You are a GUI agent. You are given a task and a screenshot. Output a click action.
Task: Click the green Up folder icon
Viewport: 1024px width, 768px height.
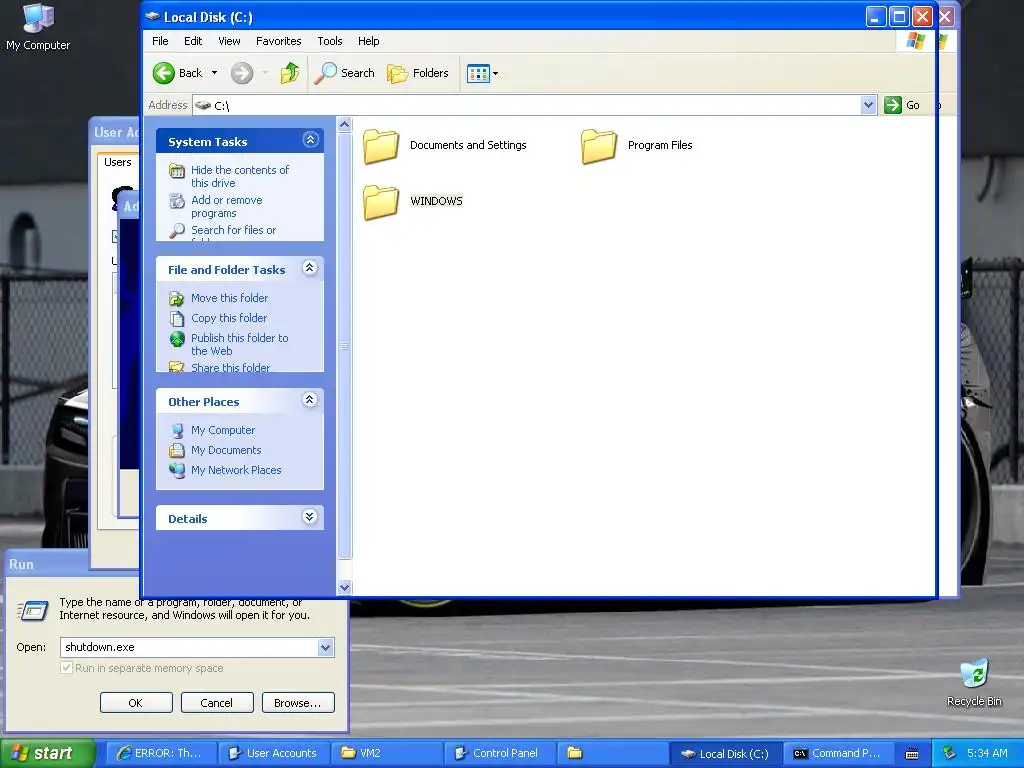click(289, 73)
